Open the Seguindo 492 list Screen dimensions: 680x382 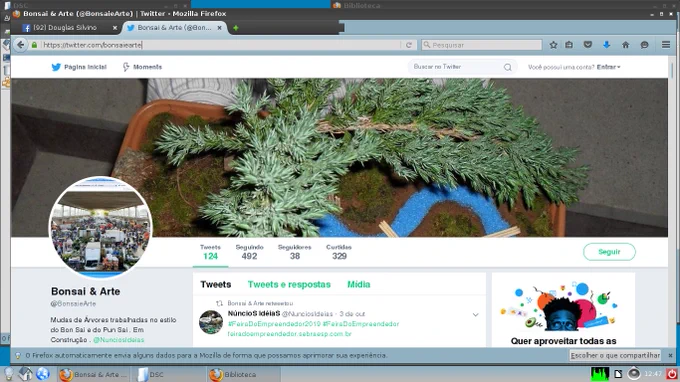click(249, 252)
